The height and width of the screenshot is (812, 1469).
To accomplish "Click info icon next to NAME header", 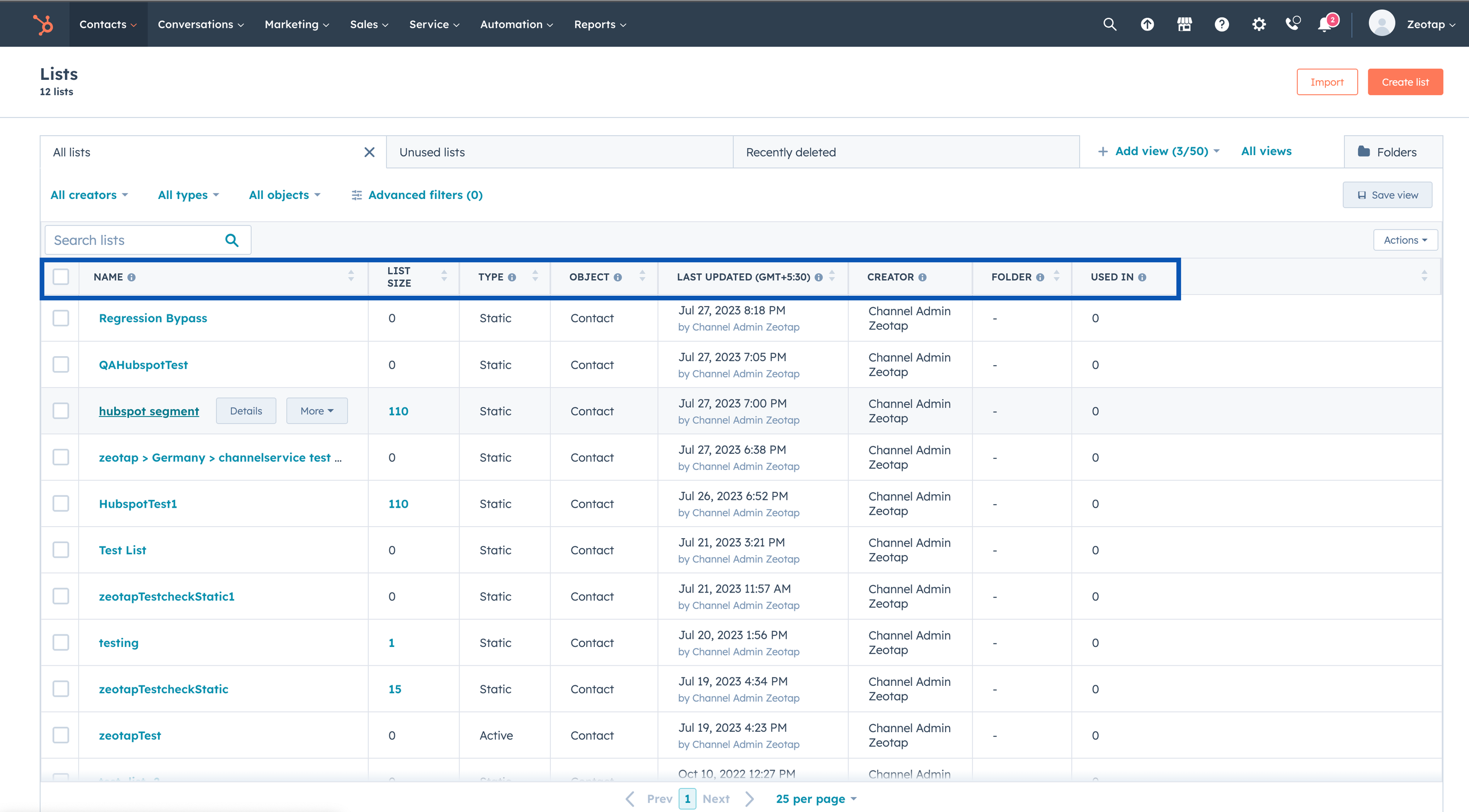I will 132,277.
